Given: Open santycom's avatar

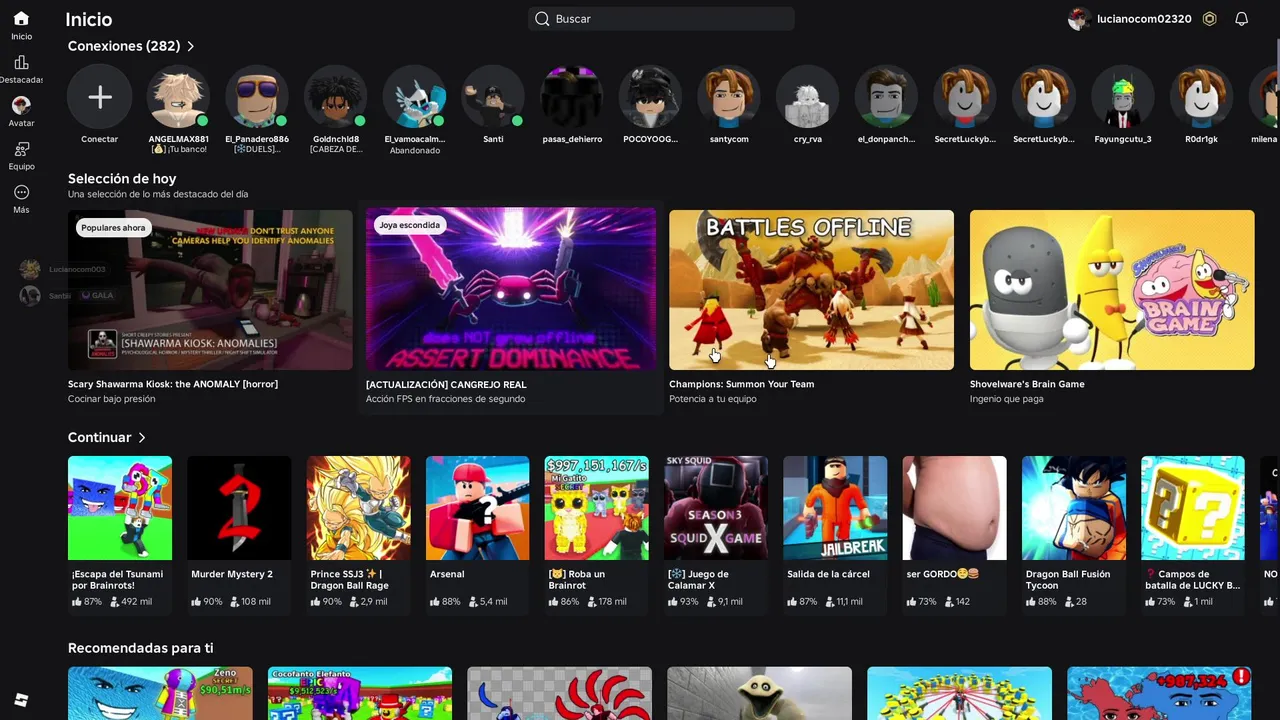Looking at the screenshot, I should point(729,97).
